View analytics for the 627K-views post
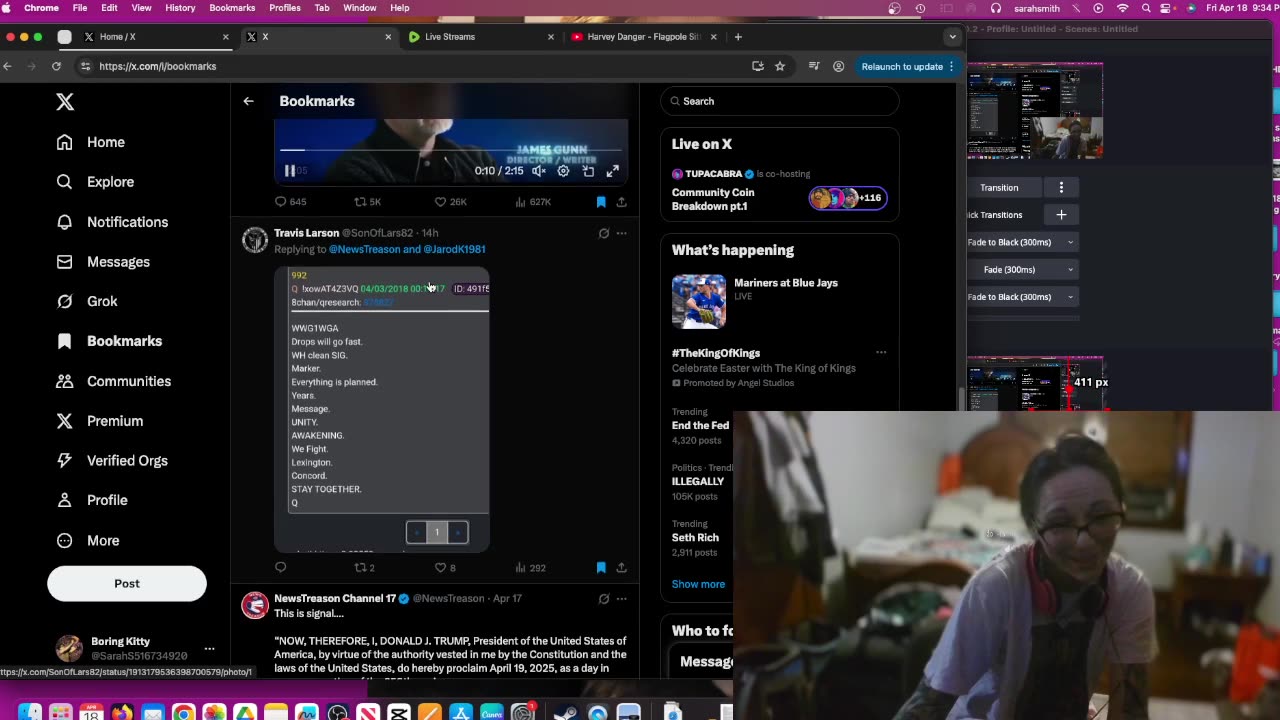 pyautogui.click(x=533, y=202)
